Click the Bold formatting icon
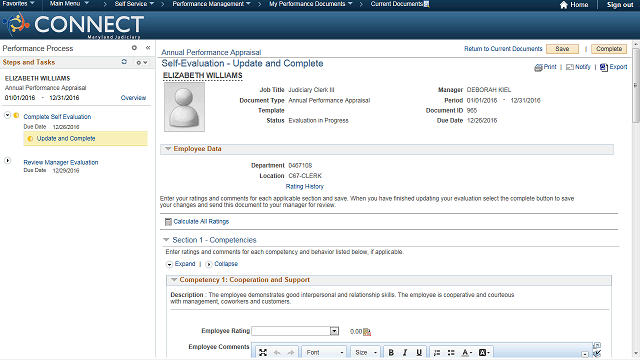Screen dimensions: 640x360 click(391, 352)
